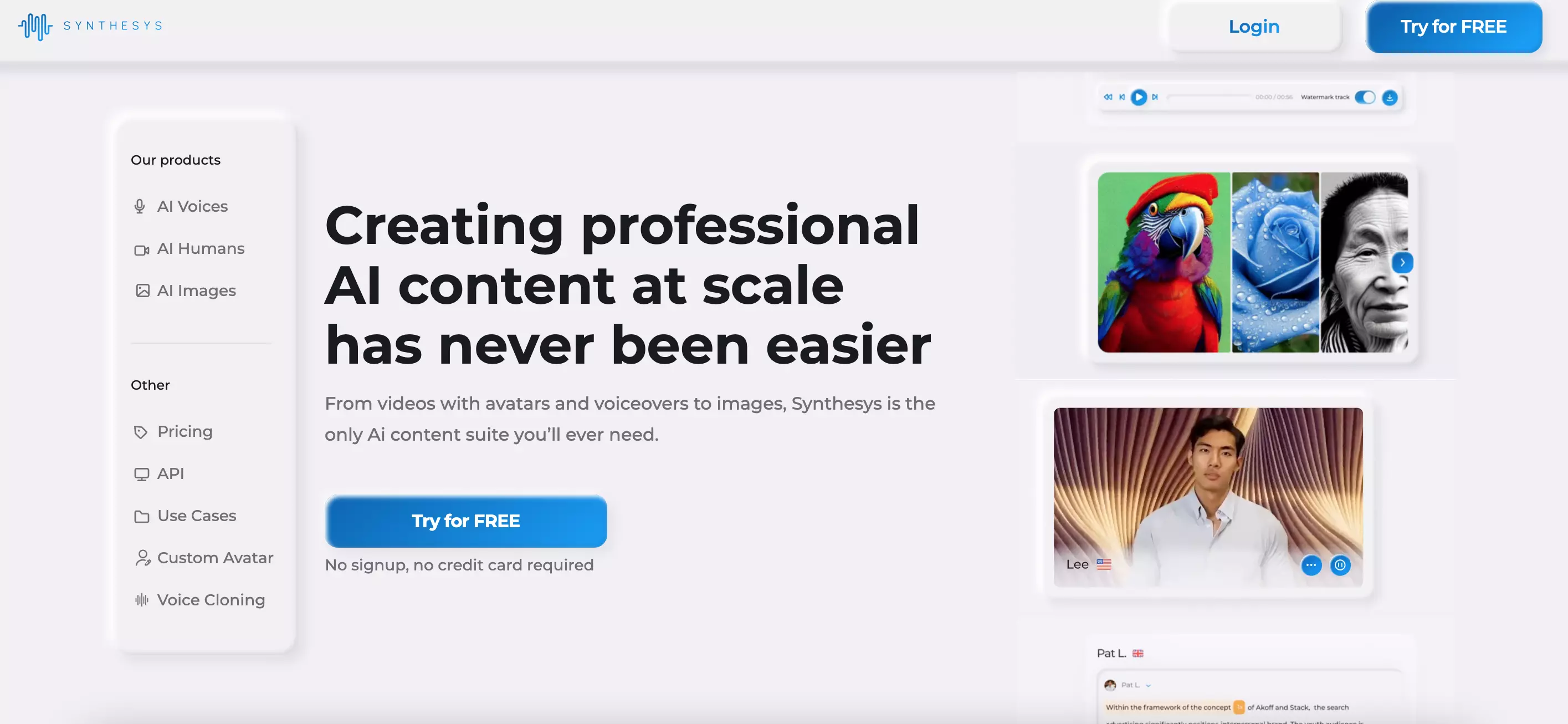Click the AI Images icon in sidebar
Image resolution: width=1568 pixels, height=724 pixels.
point(140,290)
